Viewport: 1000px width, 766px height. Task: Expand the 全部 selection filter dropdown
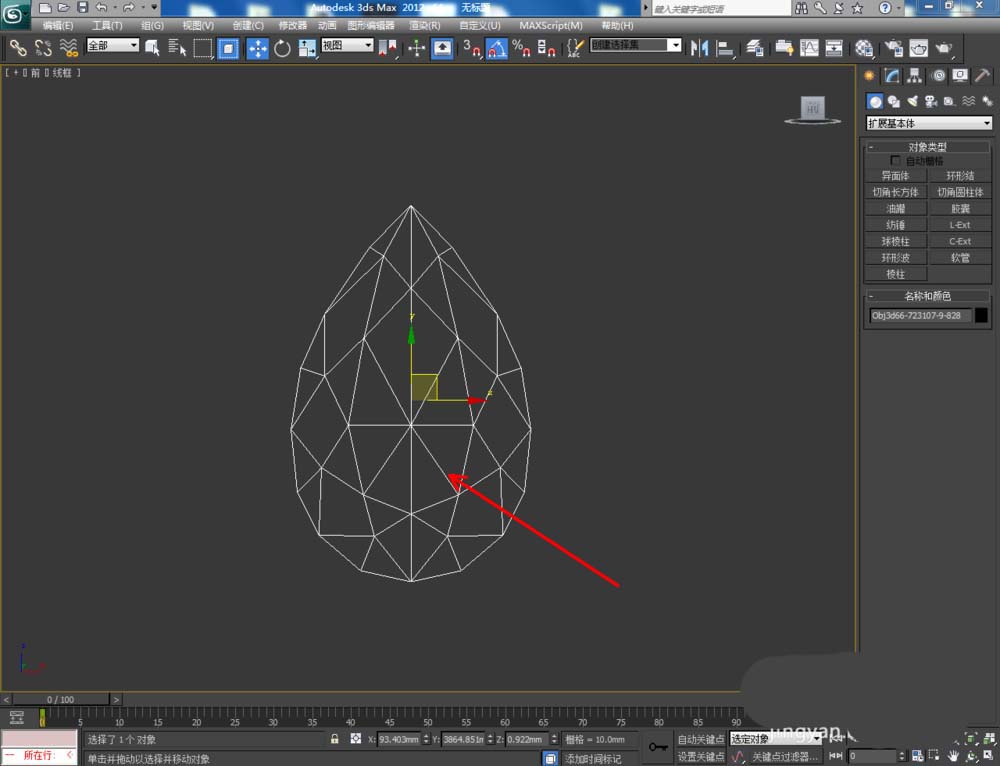coord(112,46)
